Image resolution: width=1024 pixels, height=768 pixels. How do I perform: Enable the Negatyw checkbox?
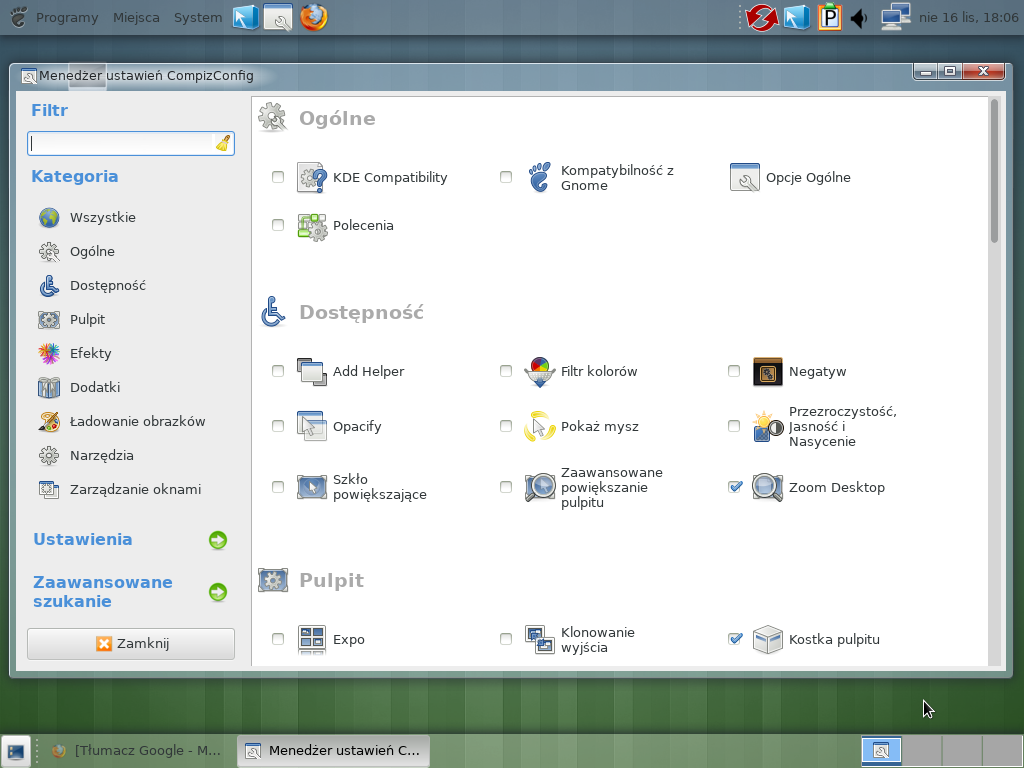[734, 371]
